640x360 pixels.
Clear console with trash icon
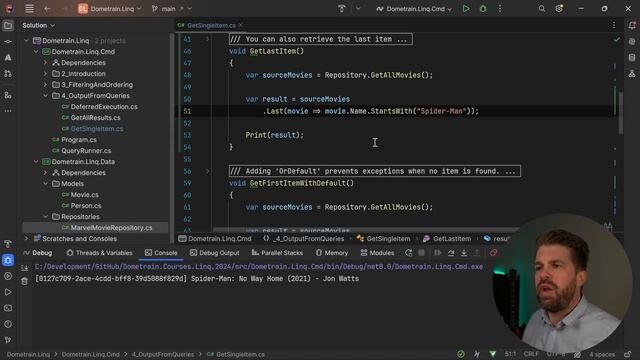point(24,281)
